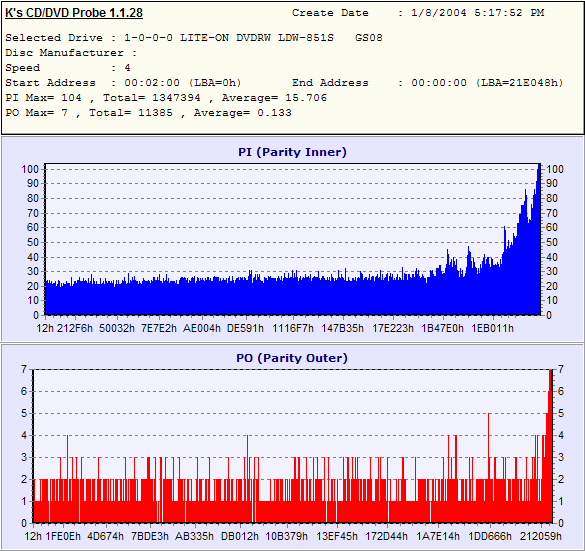Click the AE004h tick on the PI axis

(202, 328)
